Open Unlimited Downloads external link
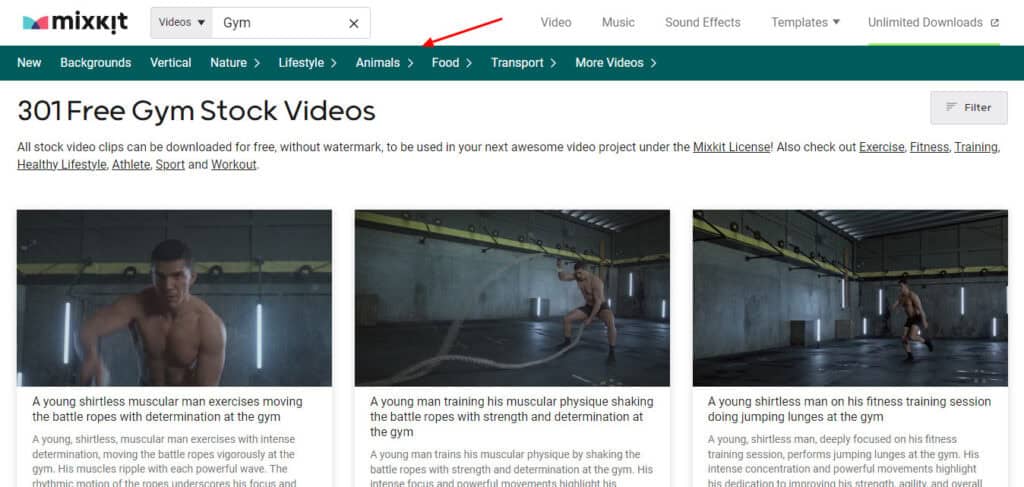Image resolution: width=1024 pixels, height=487 pixels. tap(932, 22)
